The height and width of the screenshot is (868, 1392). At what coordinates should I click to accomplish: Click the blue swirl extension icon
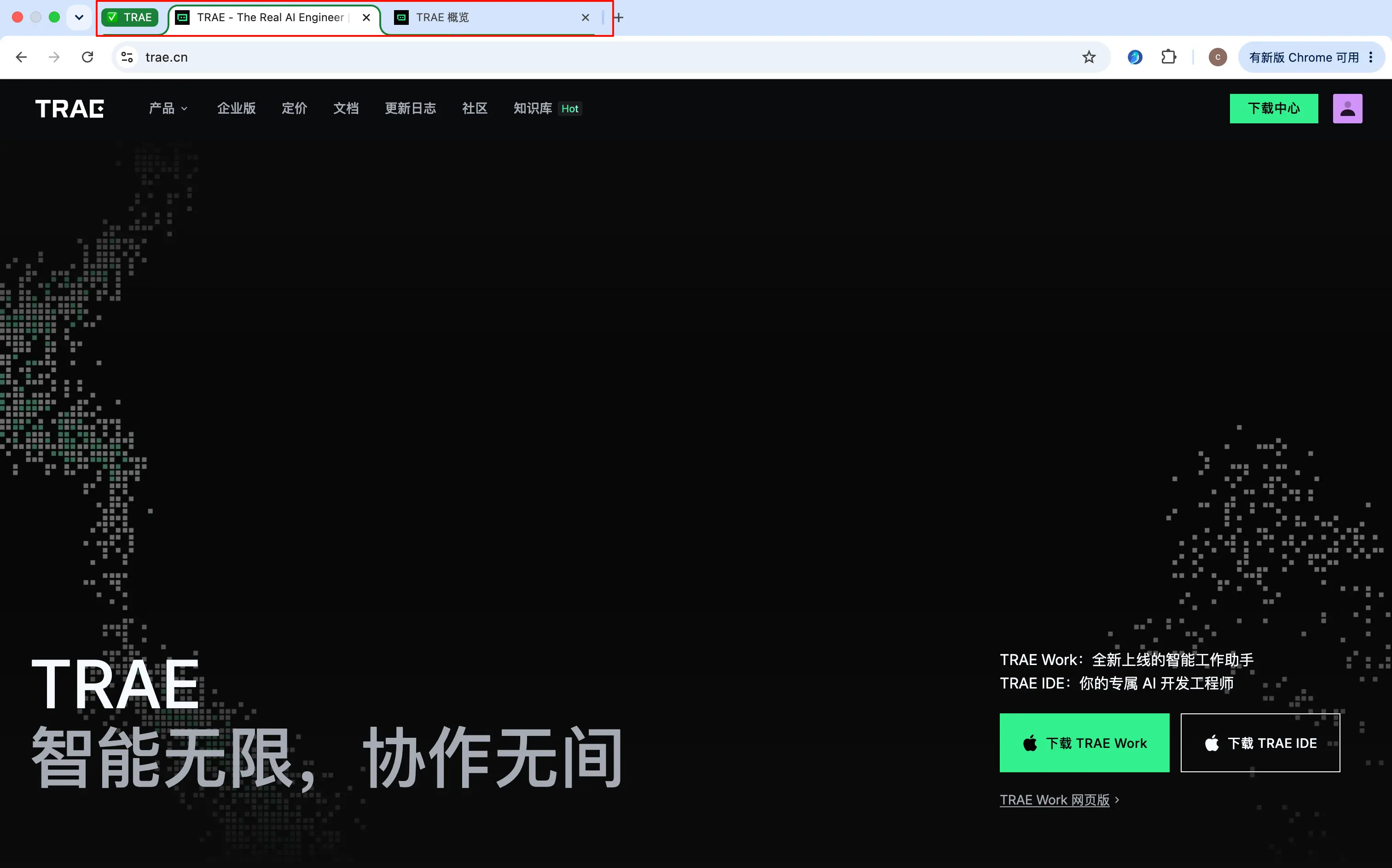(1134, 58)
